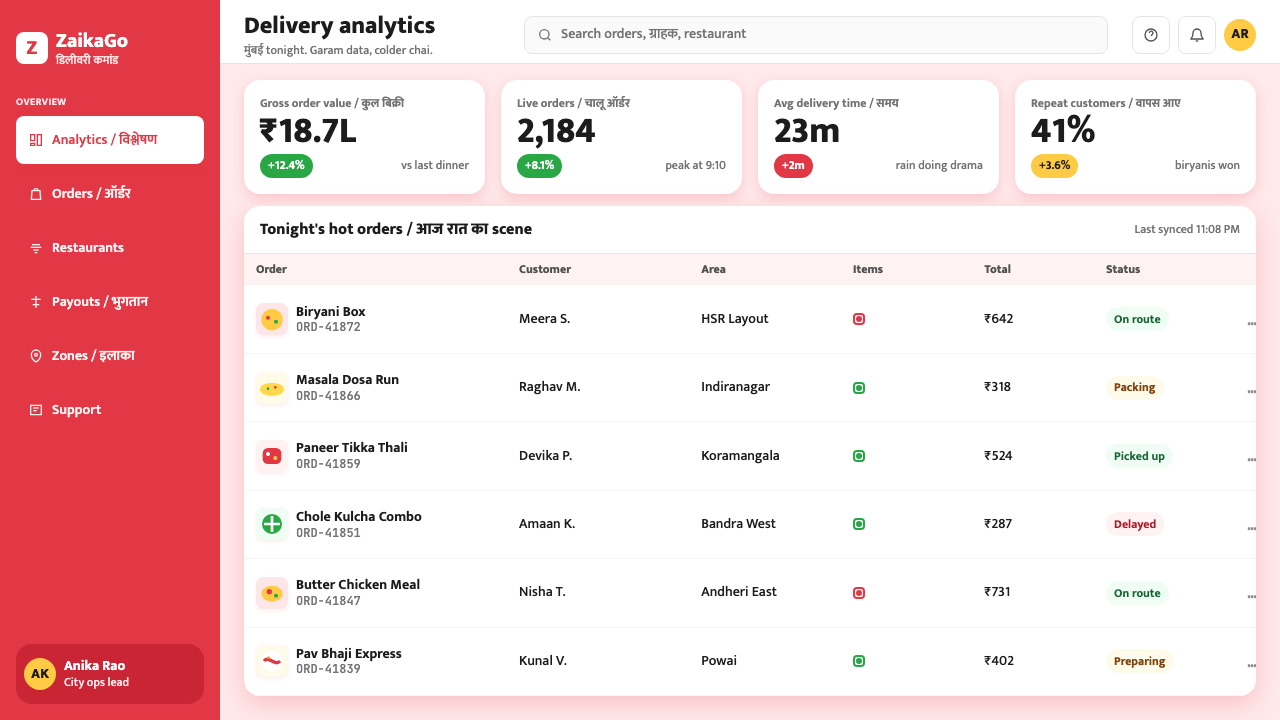
Task: Sort by the Status column header
Action: pos(1123,269)
